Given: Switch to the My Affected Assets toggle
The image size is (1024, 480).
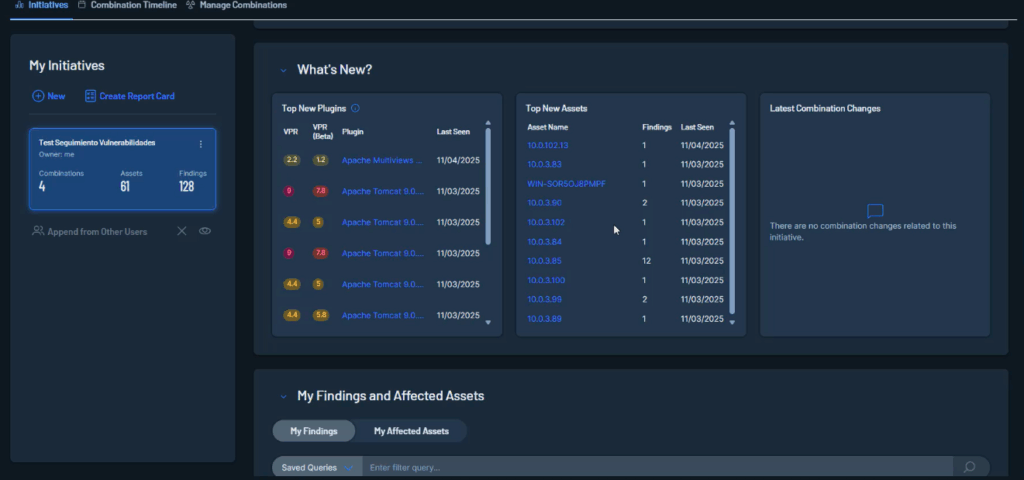Looking at the screenshot, I should 411,431.
